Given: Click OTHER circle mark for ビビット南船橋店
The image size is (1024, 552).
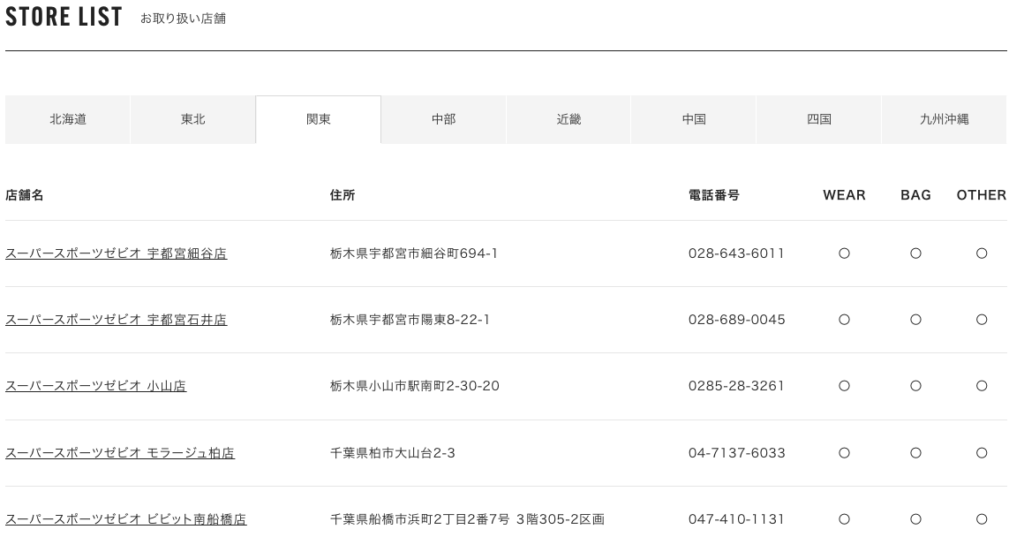Looking at the screenshot, I should [x=982, y=519].
